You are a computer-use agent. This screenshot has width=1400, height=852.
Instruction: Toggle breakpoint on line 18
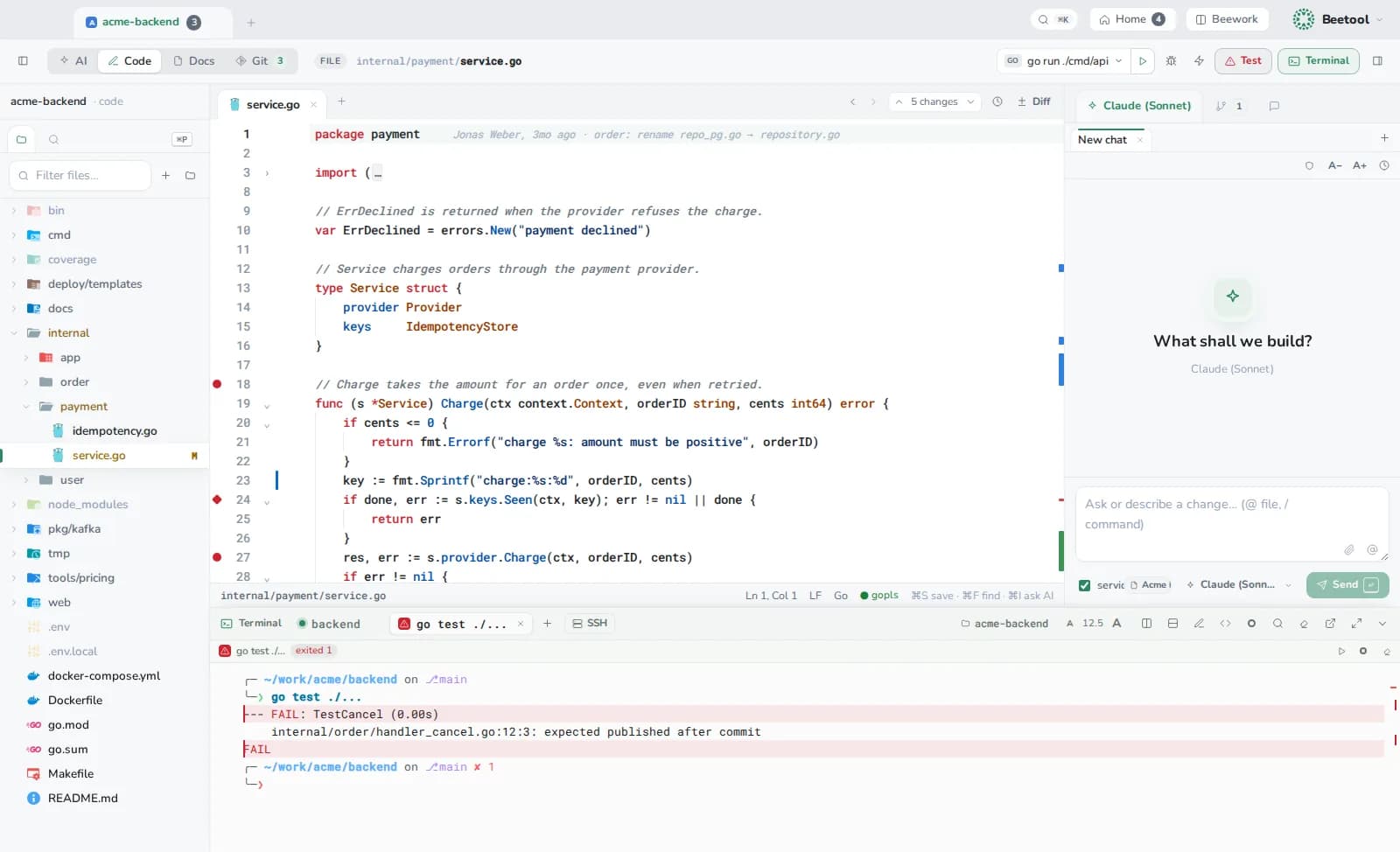[x=217, y=384]
